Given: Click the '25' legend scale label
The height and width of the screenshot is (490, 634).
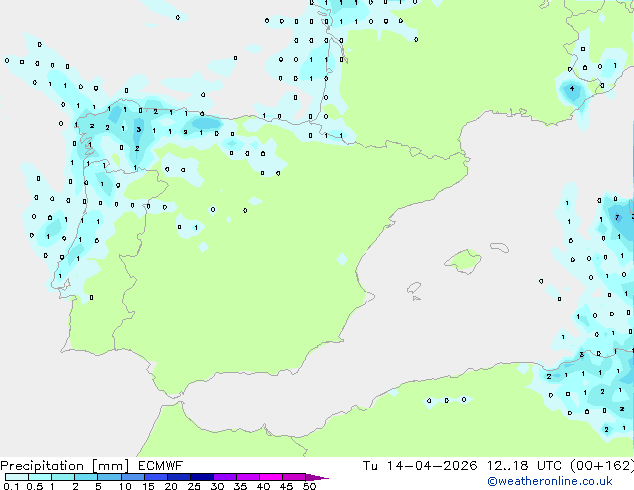Looking at the screenshot, I should point(194,486).
